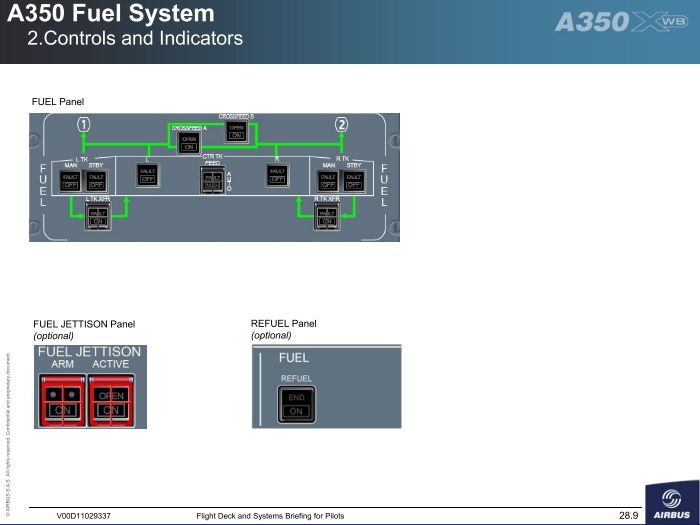Toggle the R TK MAN pump pushbutton
Screen dimensions: 700x525
pos(328,181)
